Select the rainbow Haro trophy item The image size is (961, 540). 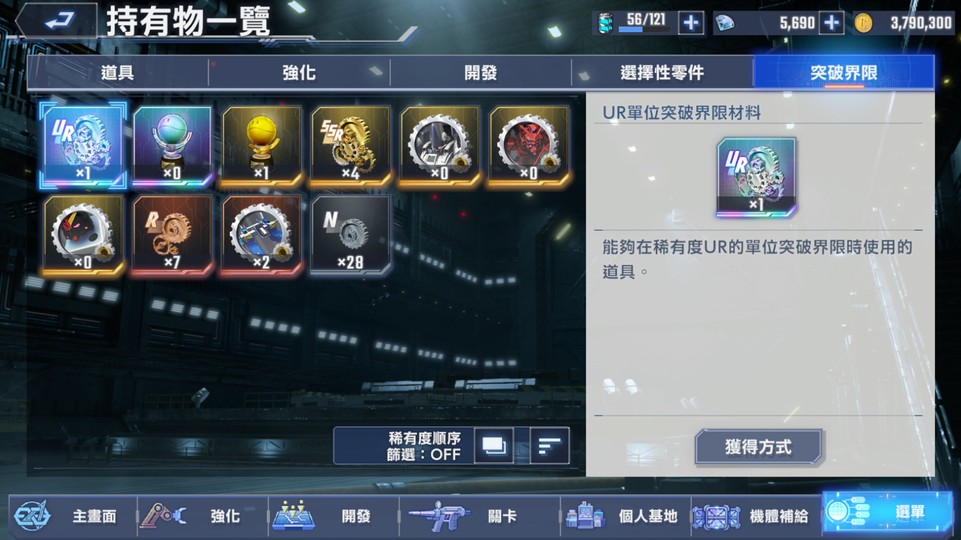pos(172,145)
